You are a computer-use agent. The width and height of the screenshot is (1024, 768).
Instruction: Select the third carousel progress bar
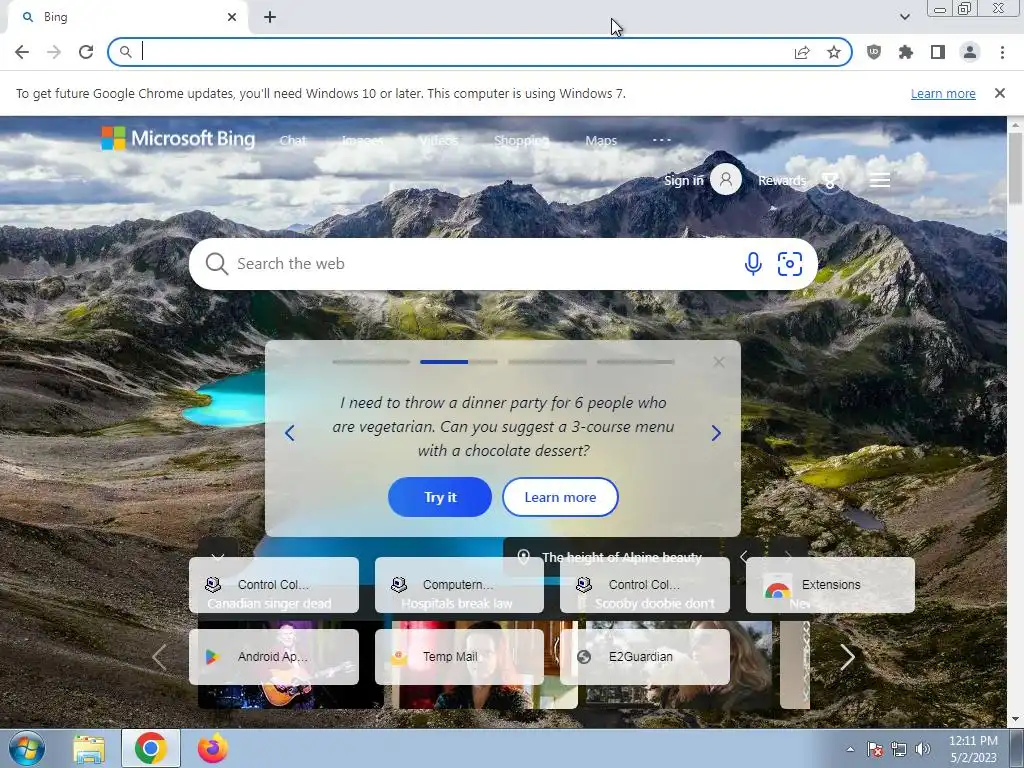[x=547, y=362]
